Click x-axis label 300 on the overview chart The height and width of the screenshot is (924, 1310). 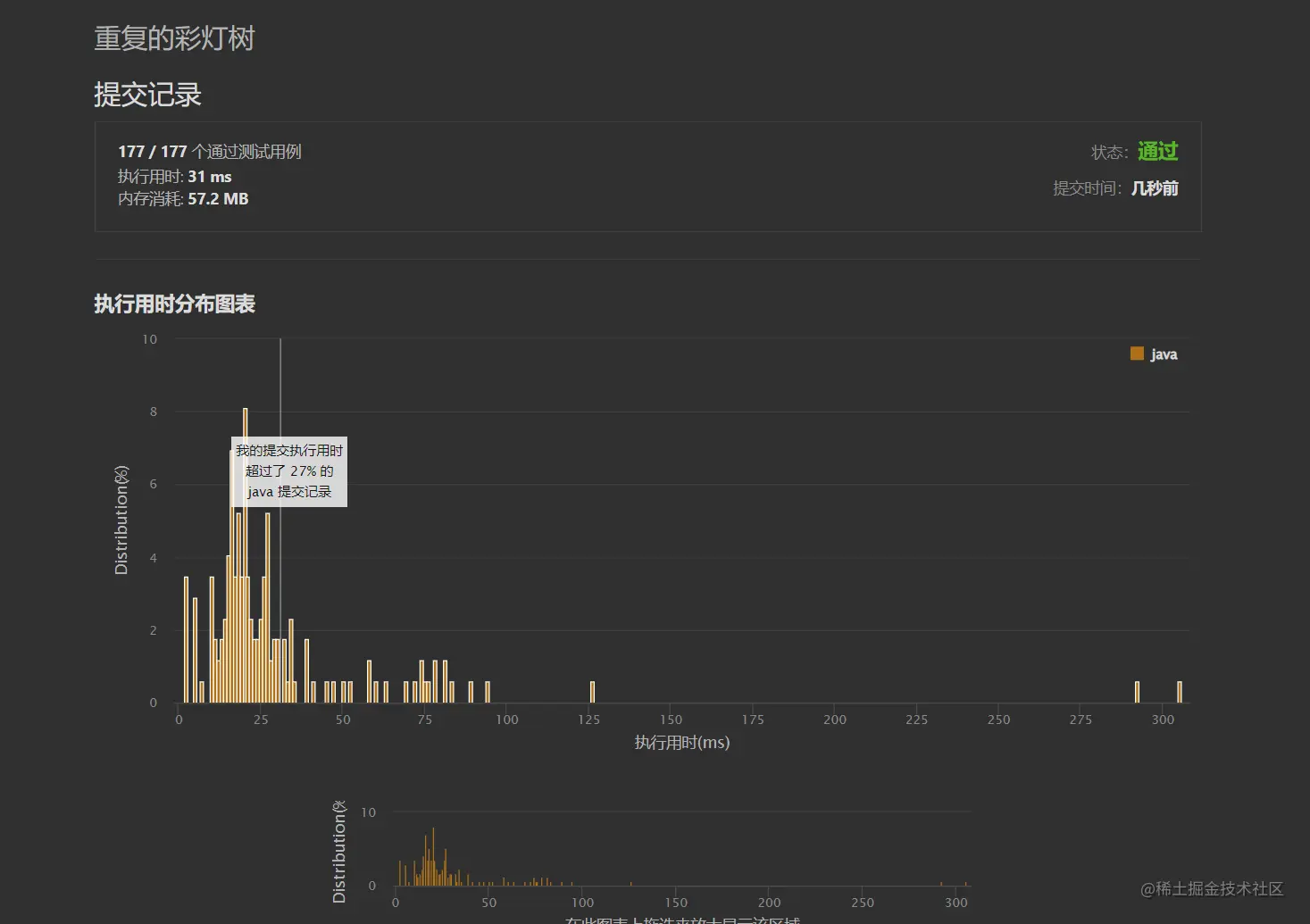point(956,903)
